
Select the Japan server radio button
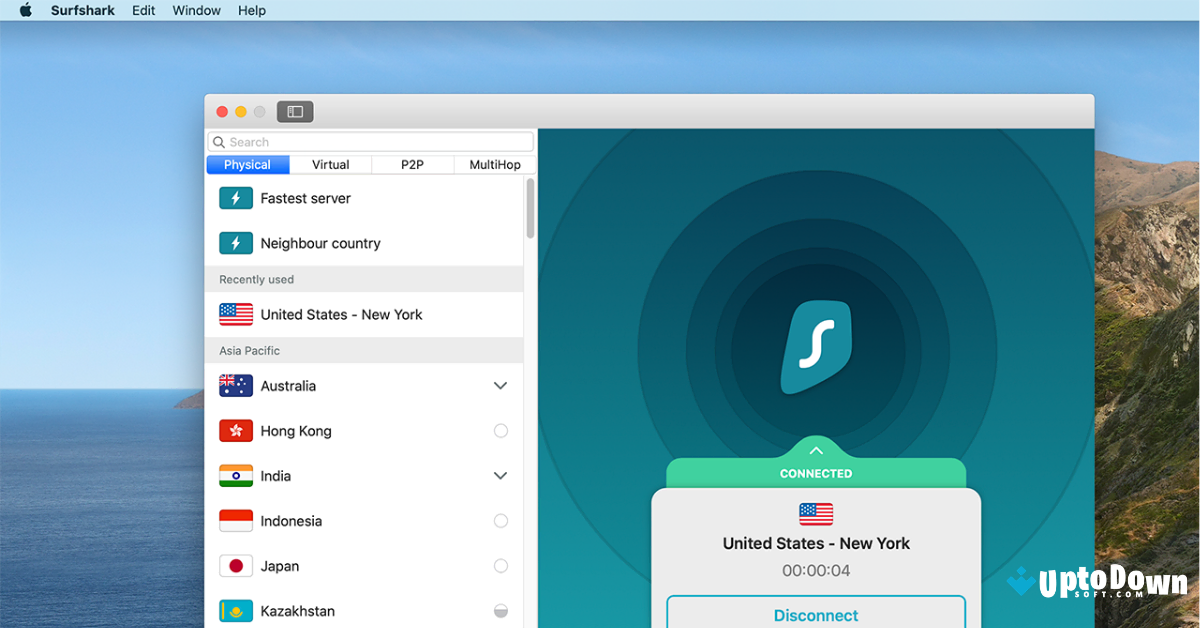pos(500,565)
